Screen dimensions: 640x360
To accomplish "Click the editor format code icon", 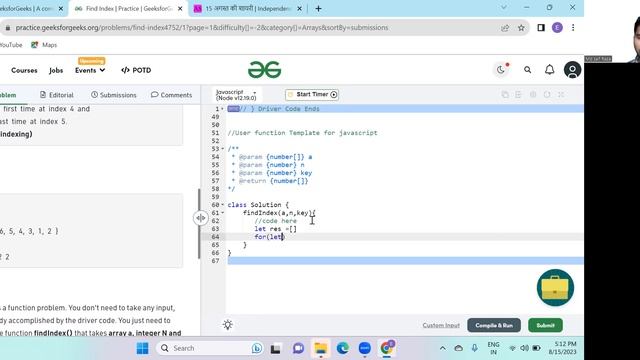I will click(518, 95).
